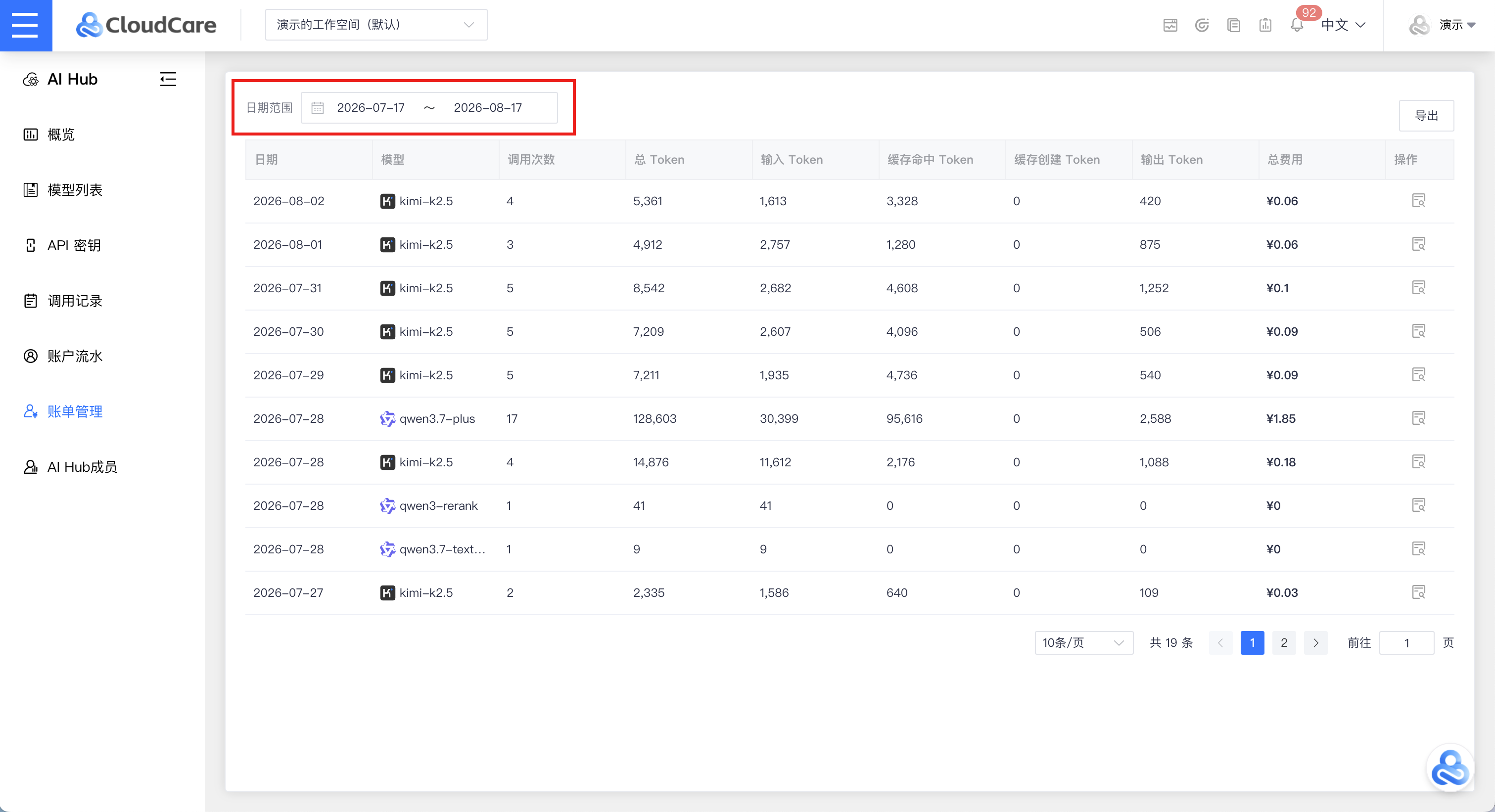
Task: Click the 导出 export button
Action: click(x=1426, y=115)
